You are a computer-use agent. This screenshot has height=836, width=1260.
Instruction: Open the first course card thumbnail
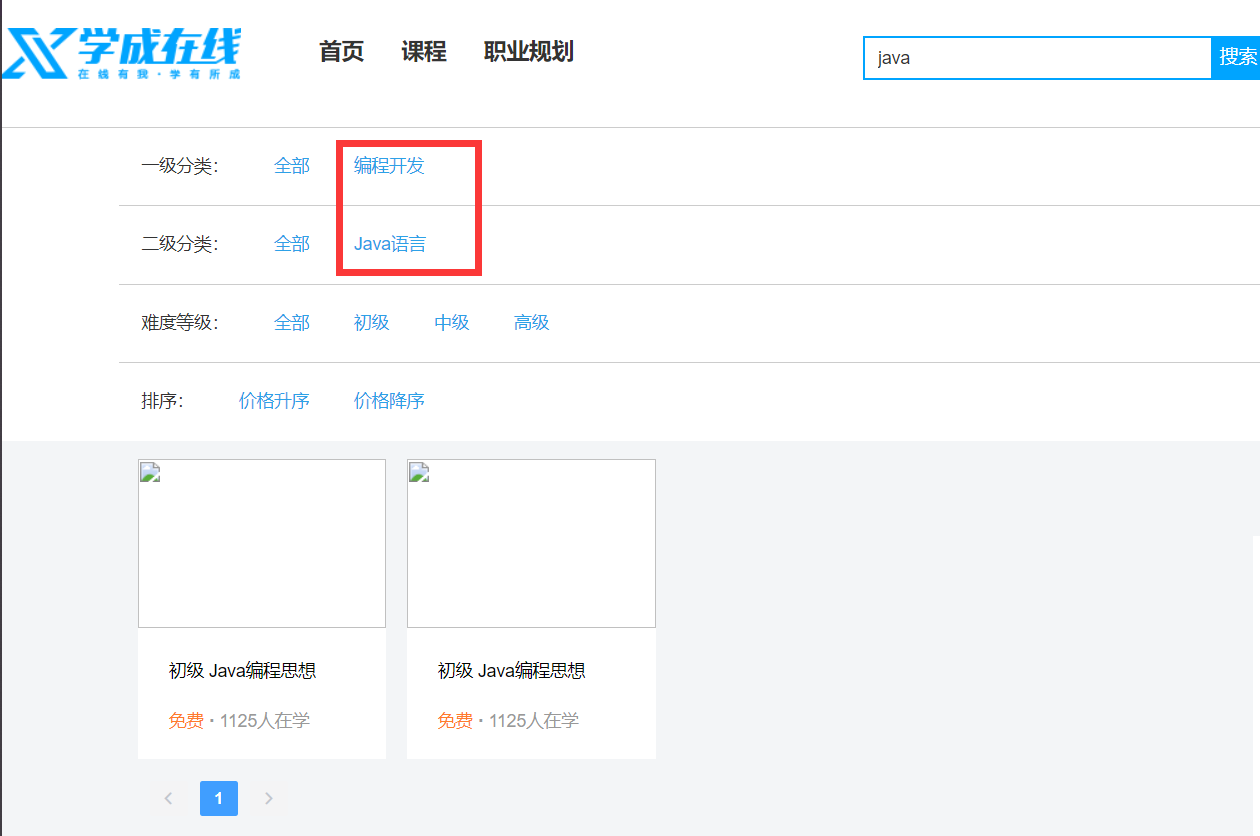click(262, 543)
